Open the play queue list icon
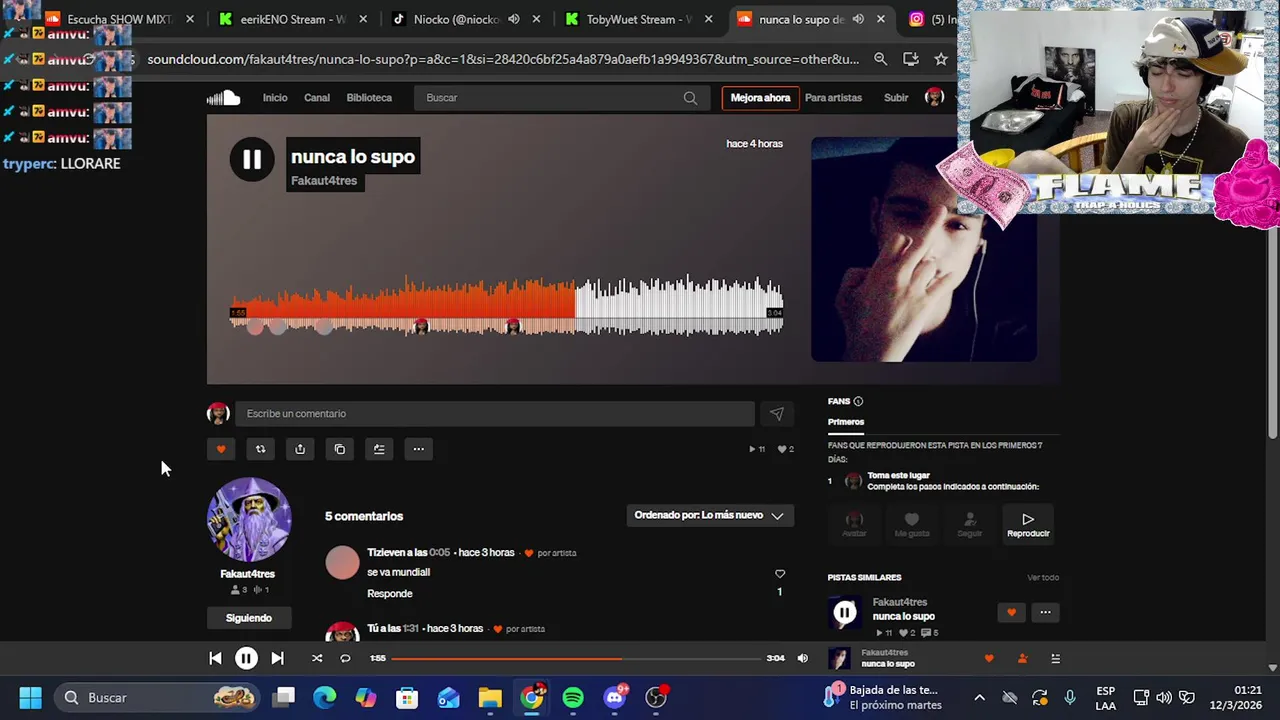This screenshot has width=1280, height=720. (x=1055, y=658)
